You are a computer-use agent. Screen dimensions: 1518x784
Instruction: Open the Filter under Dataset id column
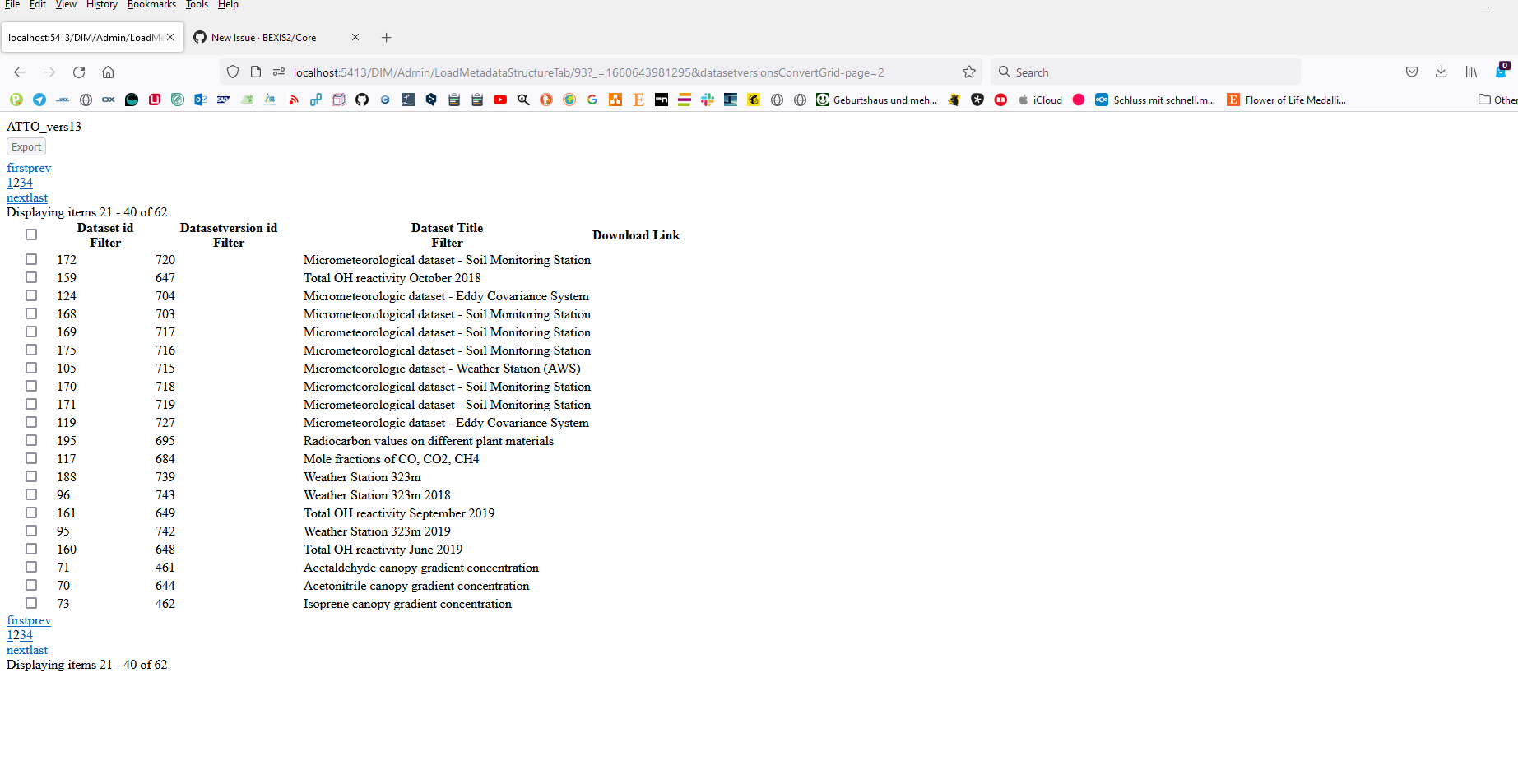coord(105,243)
